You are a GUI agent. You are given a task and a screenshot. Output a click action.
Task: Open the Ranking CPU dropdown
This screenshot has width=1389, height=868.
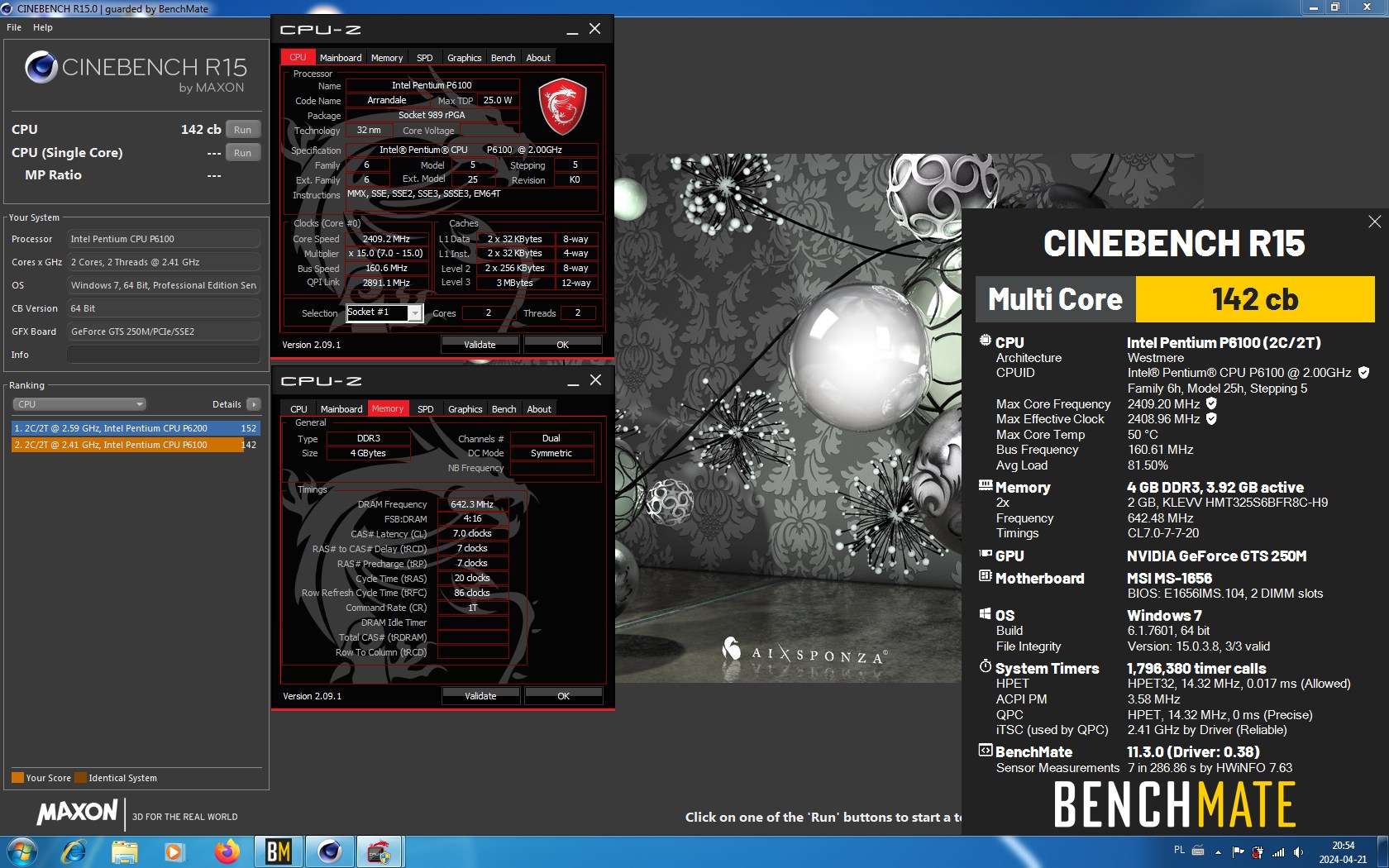pos(79,404)
